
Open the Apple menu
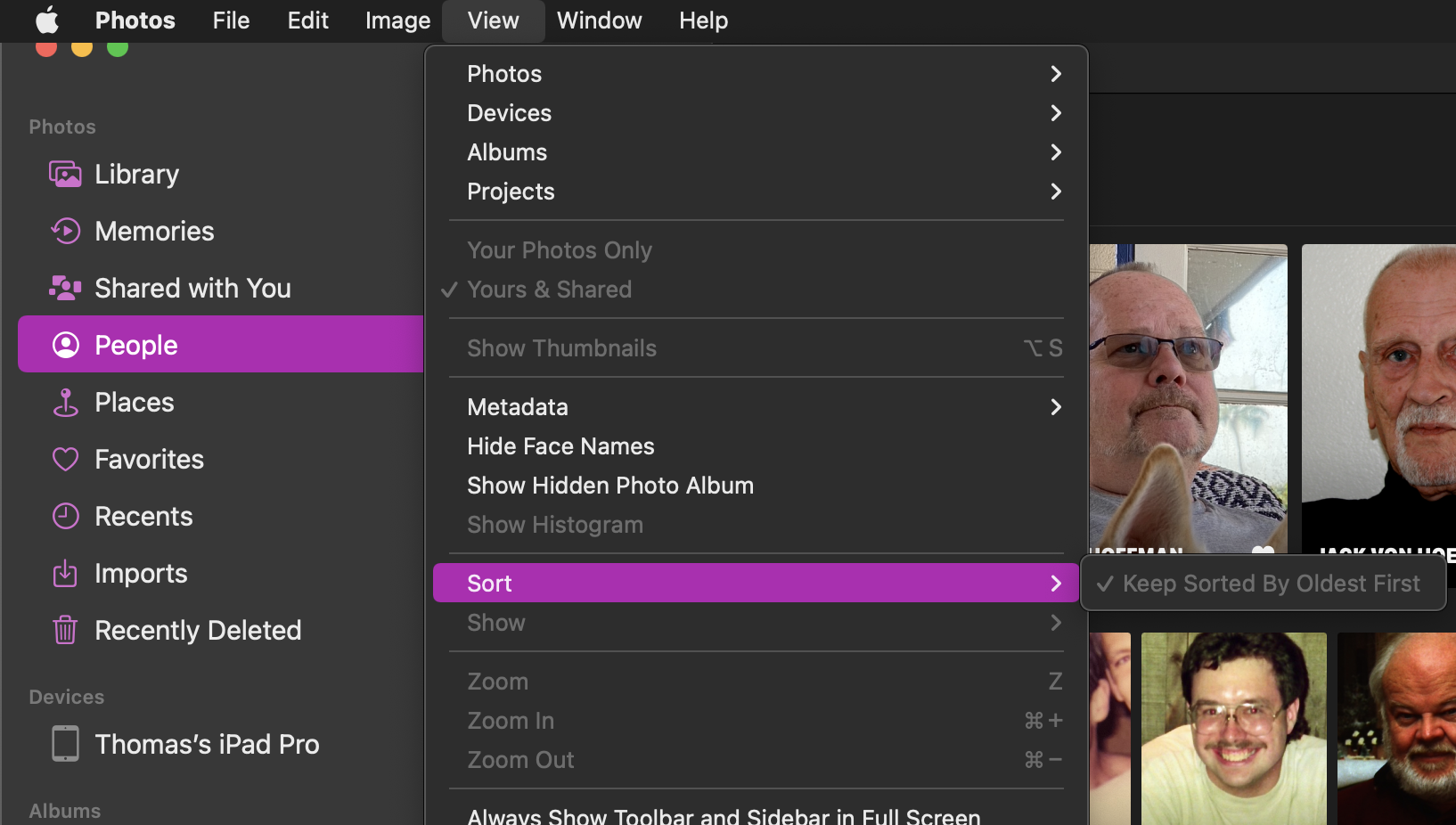[x=46, y=20]
